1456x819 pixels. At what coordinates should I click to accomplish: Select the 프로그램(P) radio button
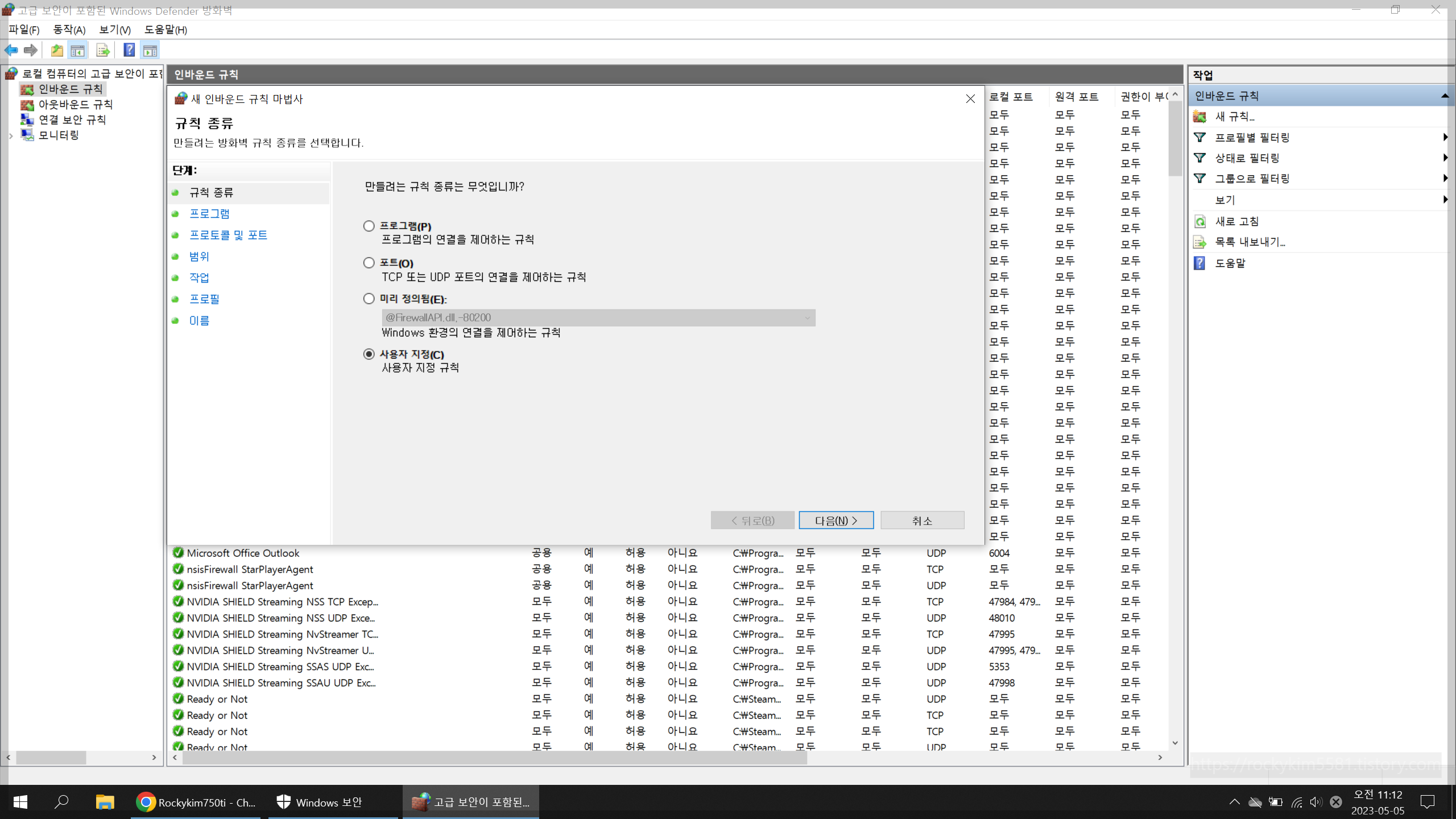pyautogui.click(x=369, y=226)
